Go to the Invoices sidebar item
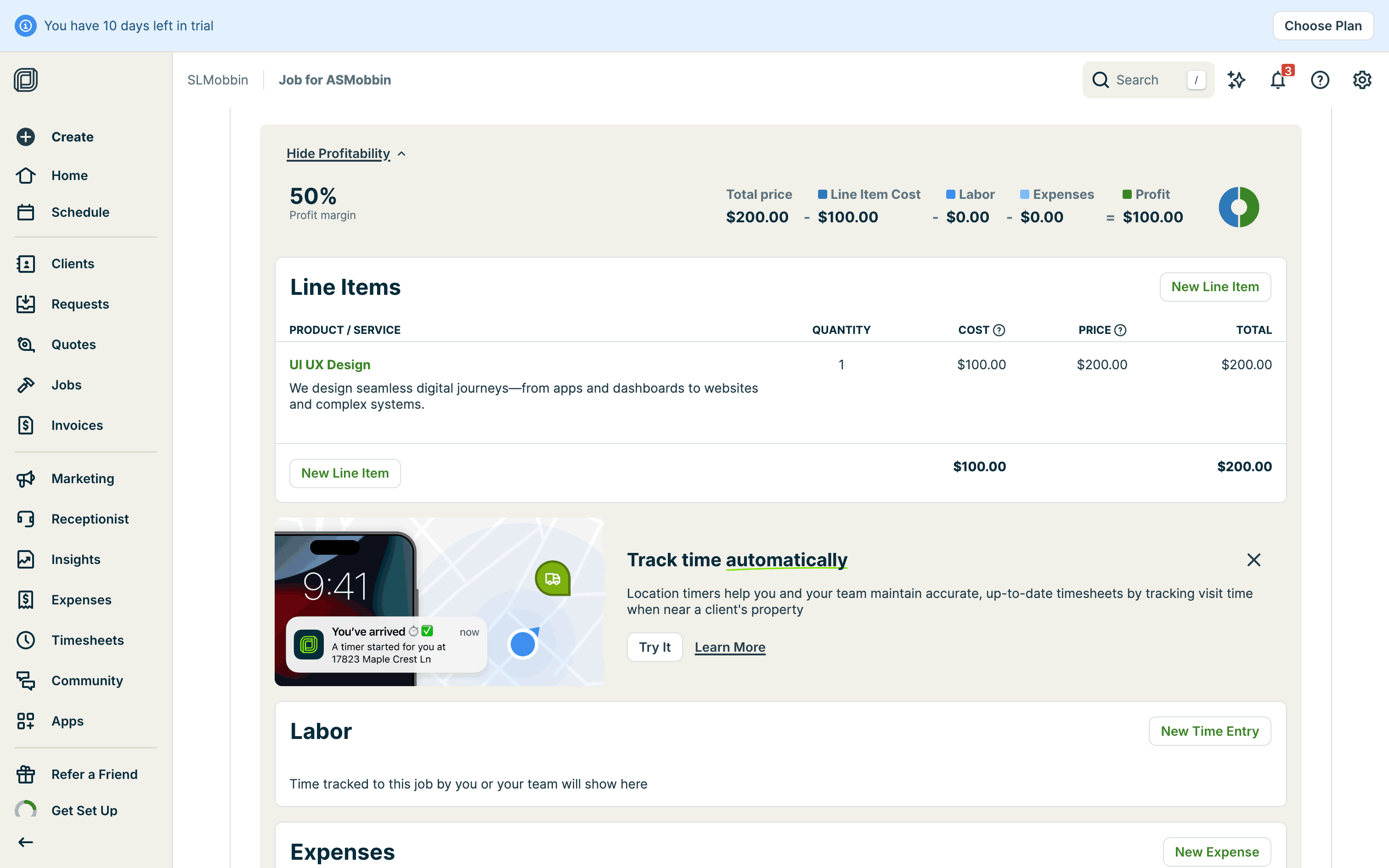 click(x=77, y=425)
